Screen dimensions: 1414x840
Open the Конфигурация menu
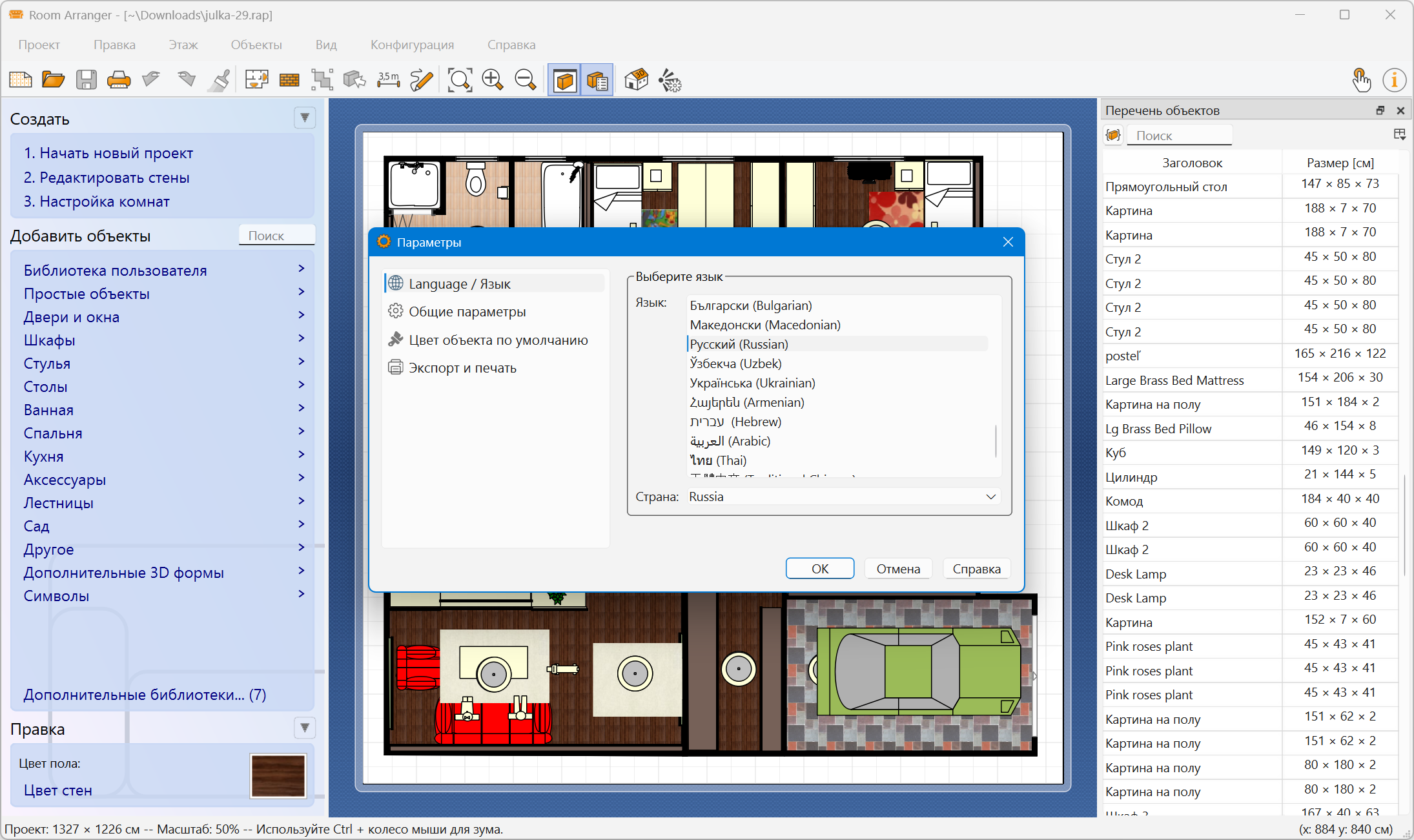coord(412,45)
